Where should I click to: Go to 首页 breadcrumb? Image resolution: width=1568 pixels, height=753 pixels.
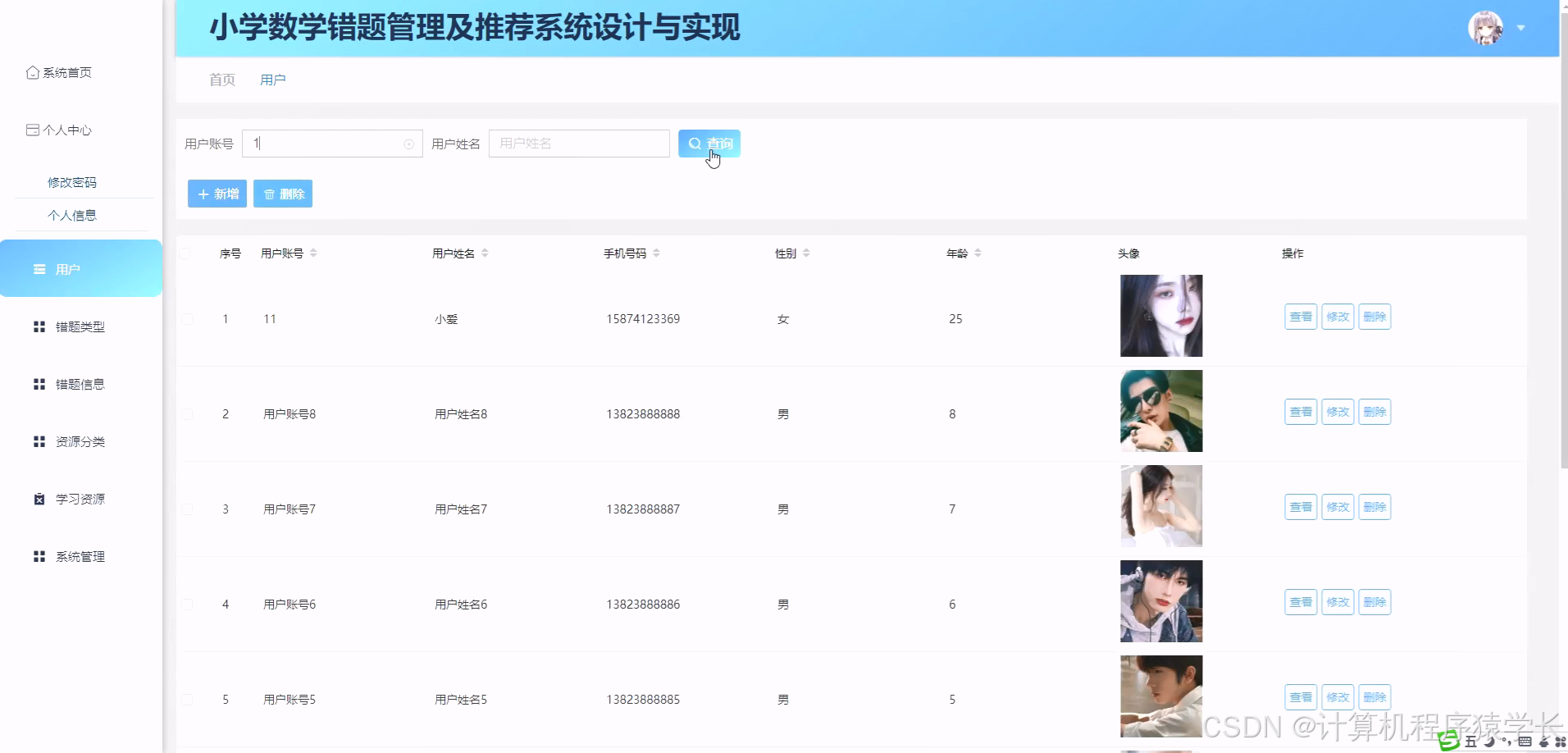pos(222,80)
